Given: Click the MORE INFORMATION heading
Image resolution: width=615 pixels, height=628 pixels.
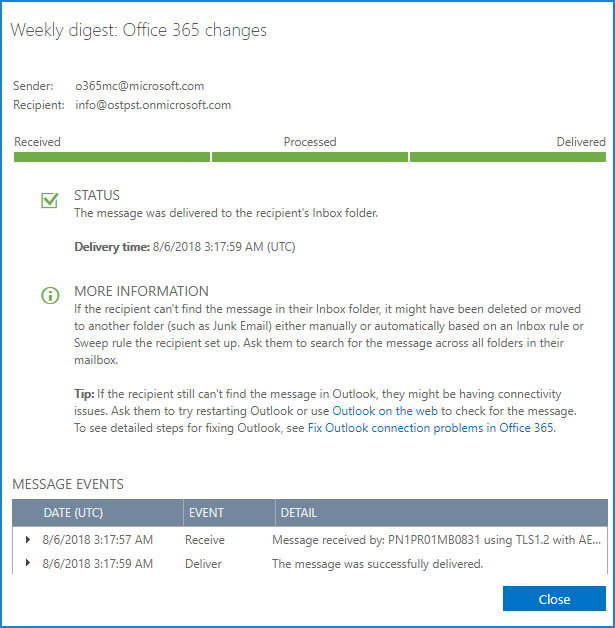Looking at the screenshot, I should pos(141,291).
